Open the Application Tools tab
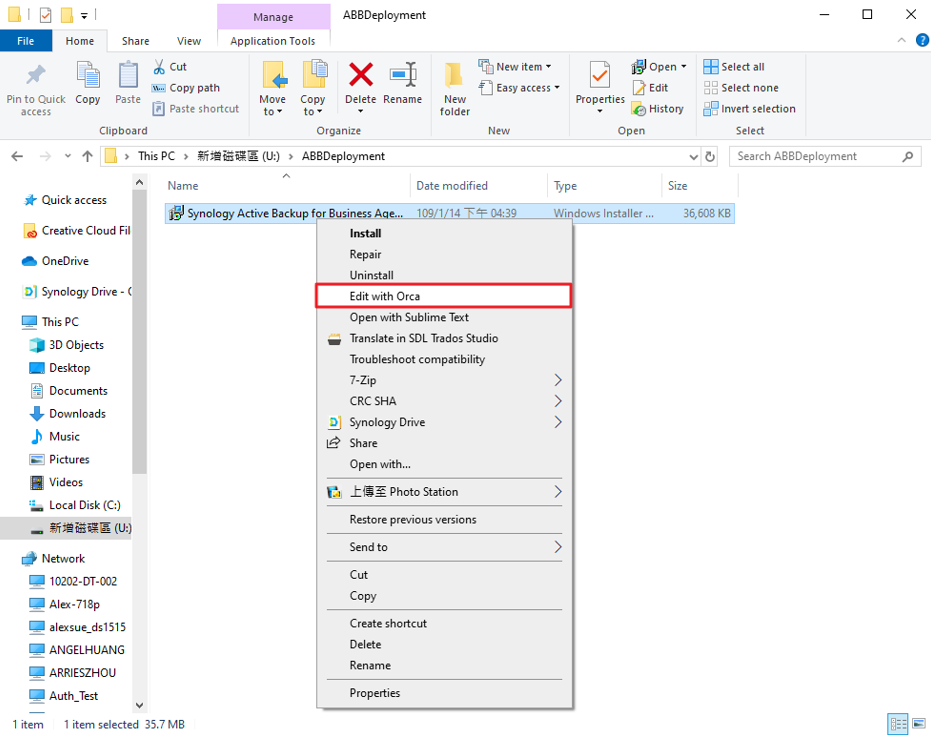This screenshot has height=736, width=931. (x=273, y=41)
